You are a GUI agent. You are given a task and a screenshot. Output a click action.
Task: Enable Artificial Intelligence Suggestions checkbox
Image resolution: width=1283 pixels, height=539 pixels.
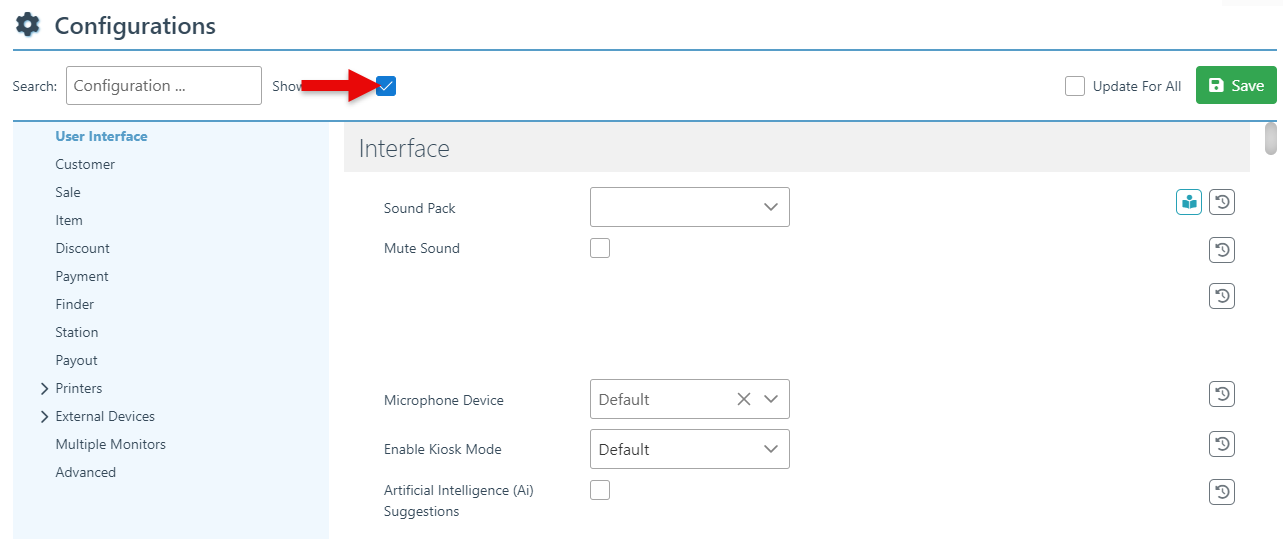pyautogui.click(x=600, y=490)
